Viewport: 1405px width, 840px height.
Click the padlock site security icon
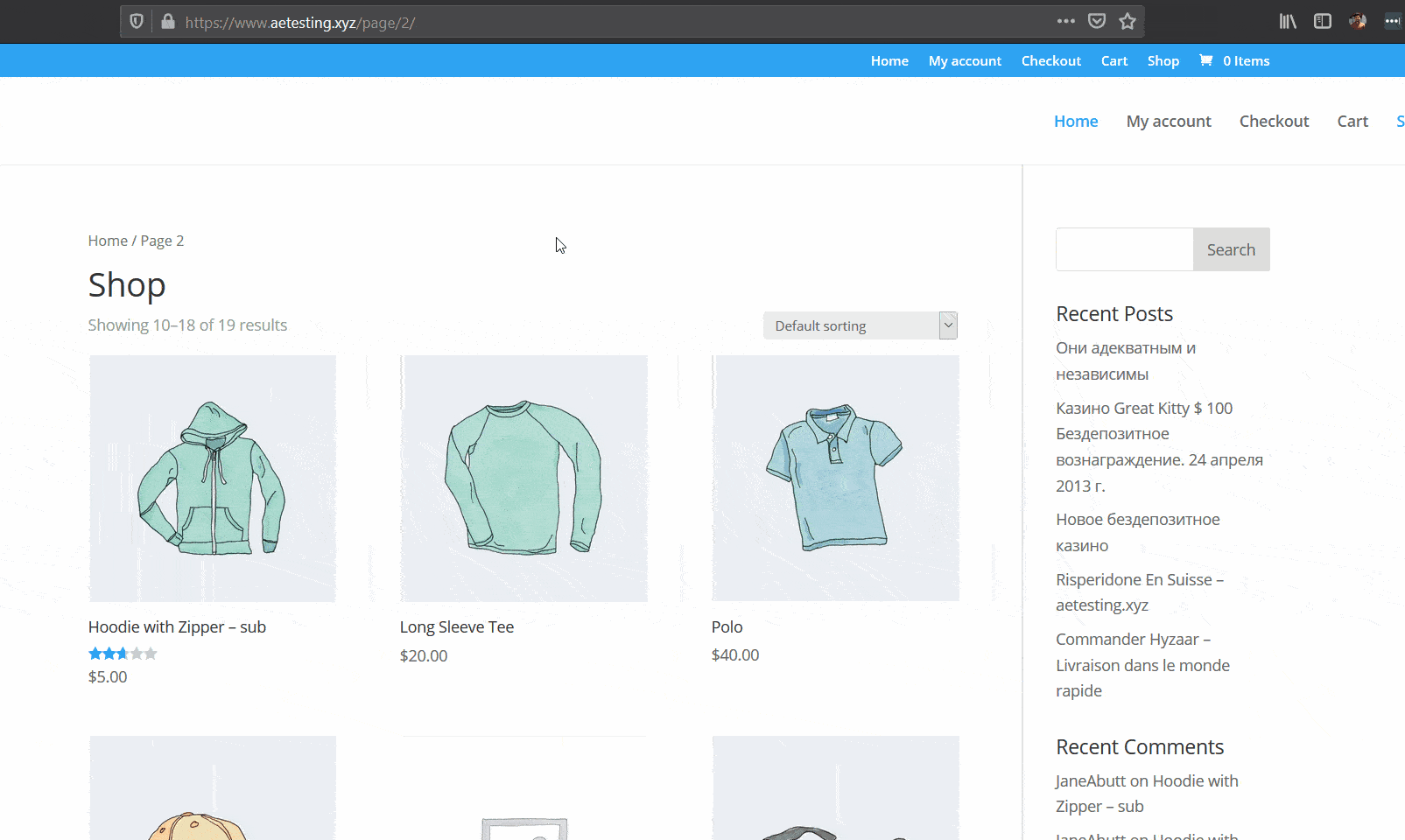pyautogui.click(x=167, y=22)
